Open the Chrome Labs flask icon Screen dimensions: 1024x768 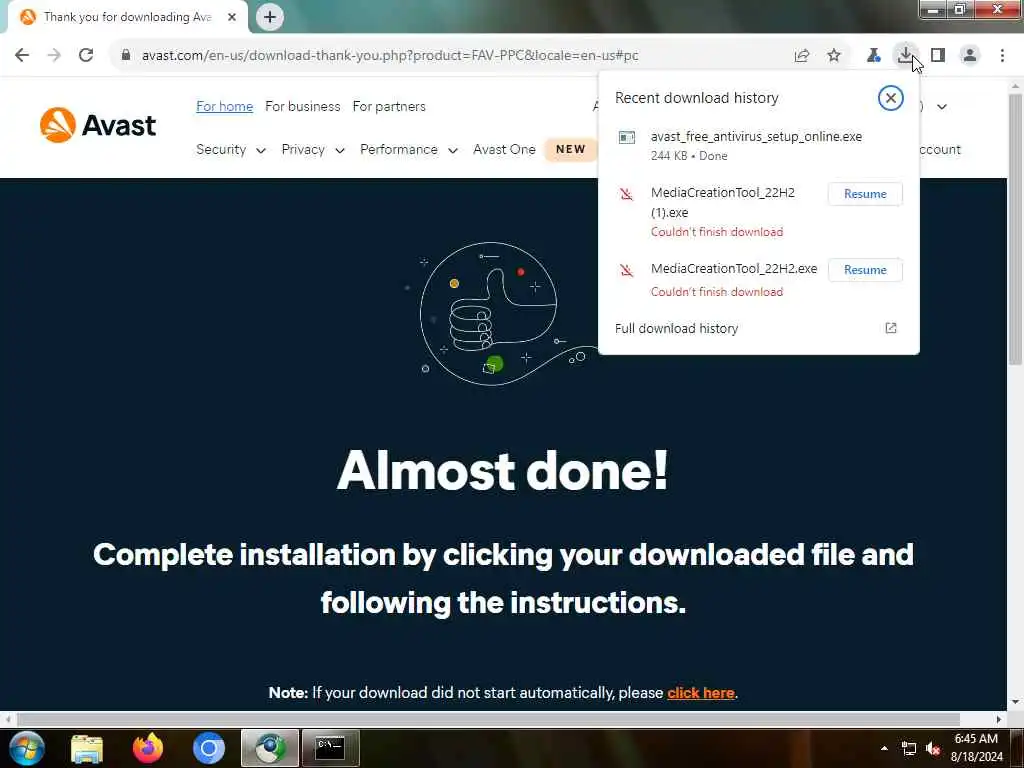tap(873, 56)
